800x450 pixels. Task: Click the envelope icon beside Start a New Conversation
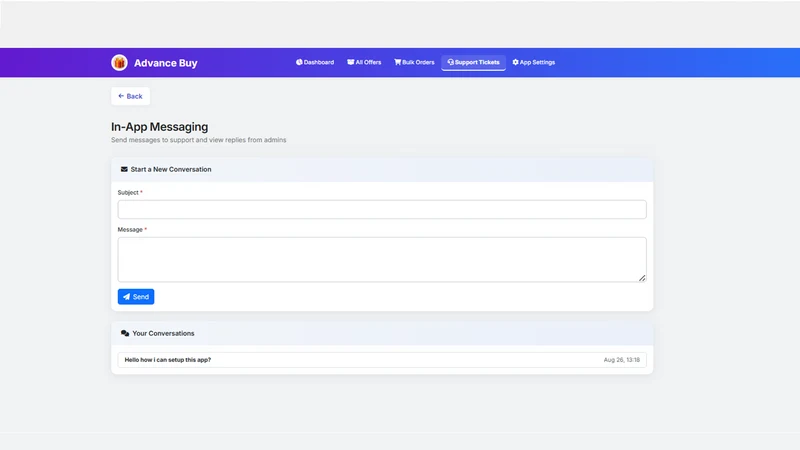(x=124, y=169)
